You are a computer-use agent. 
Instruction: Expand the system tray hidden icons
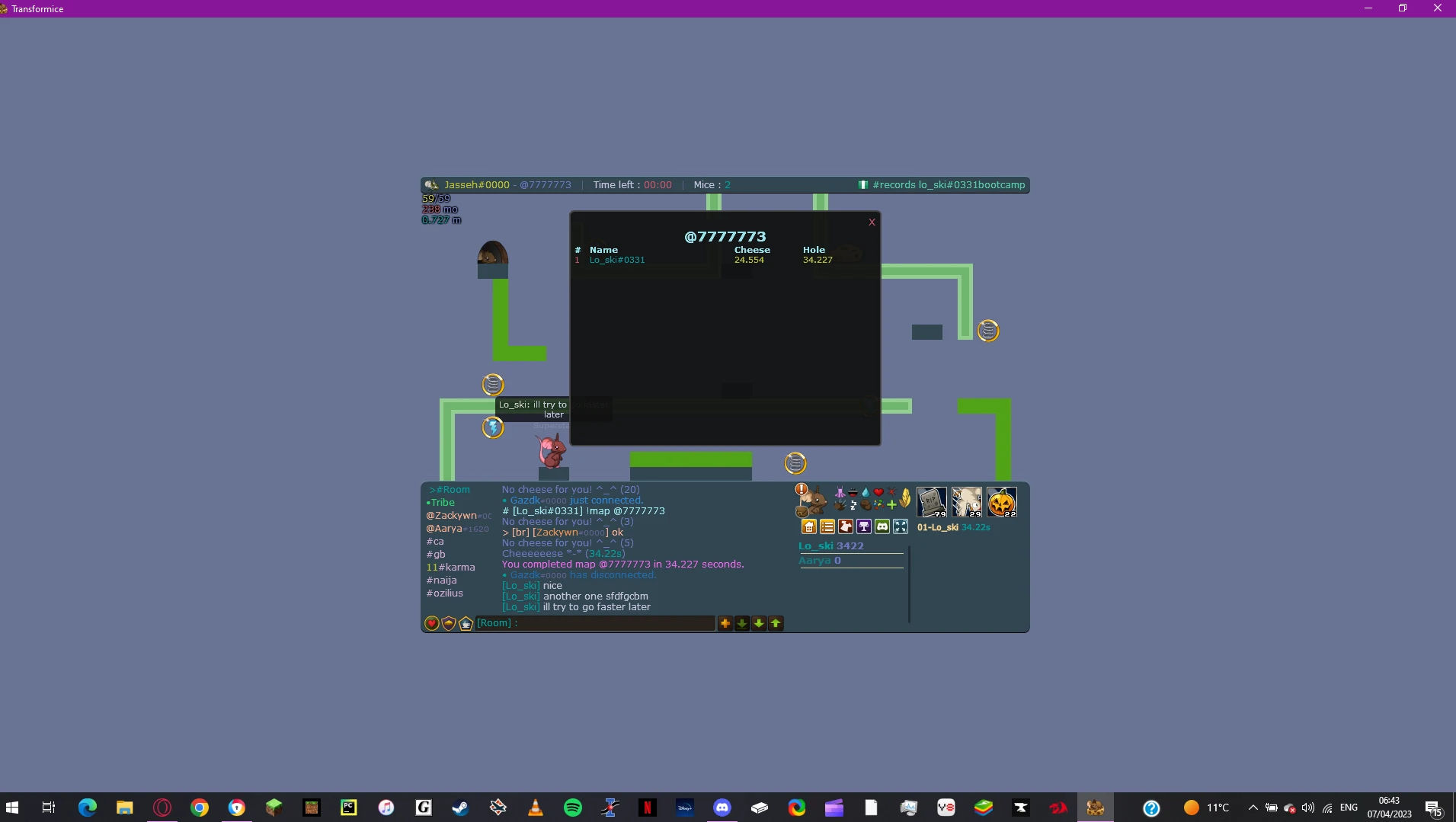[x=1253, y=808]
